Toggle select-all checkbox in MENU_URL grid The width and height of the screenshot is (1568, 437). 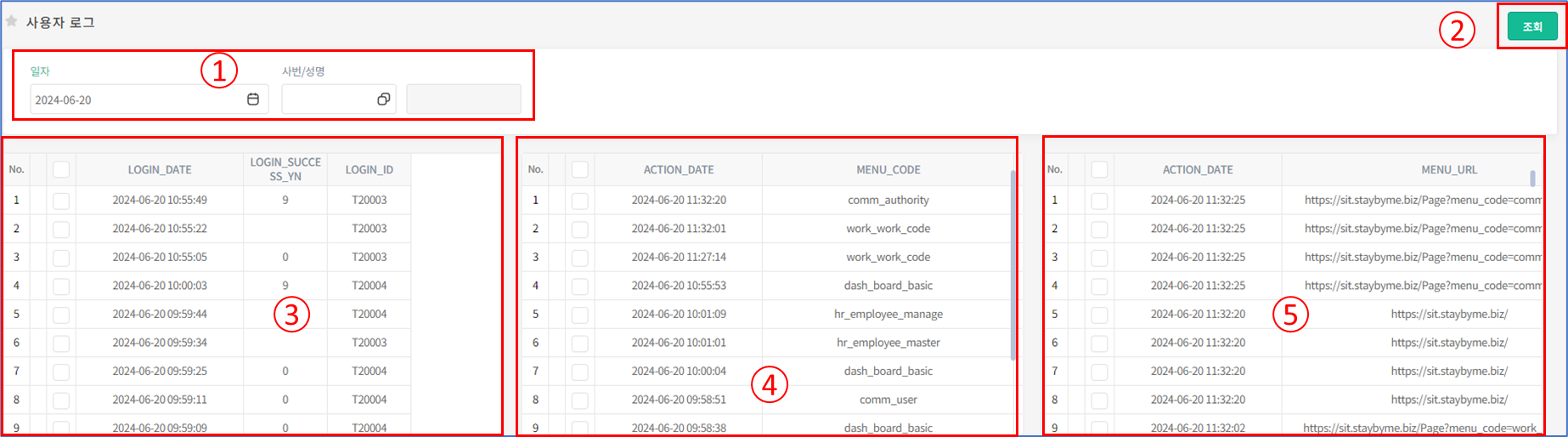[1099, 170]
